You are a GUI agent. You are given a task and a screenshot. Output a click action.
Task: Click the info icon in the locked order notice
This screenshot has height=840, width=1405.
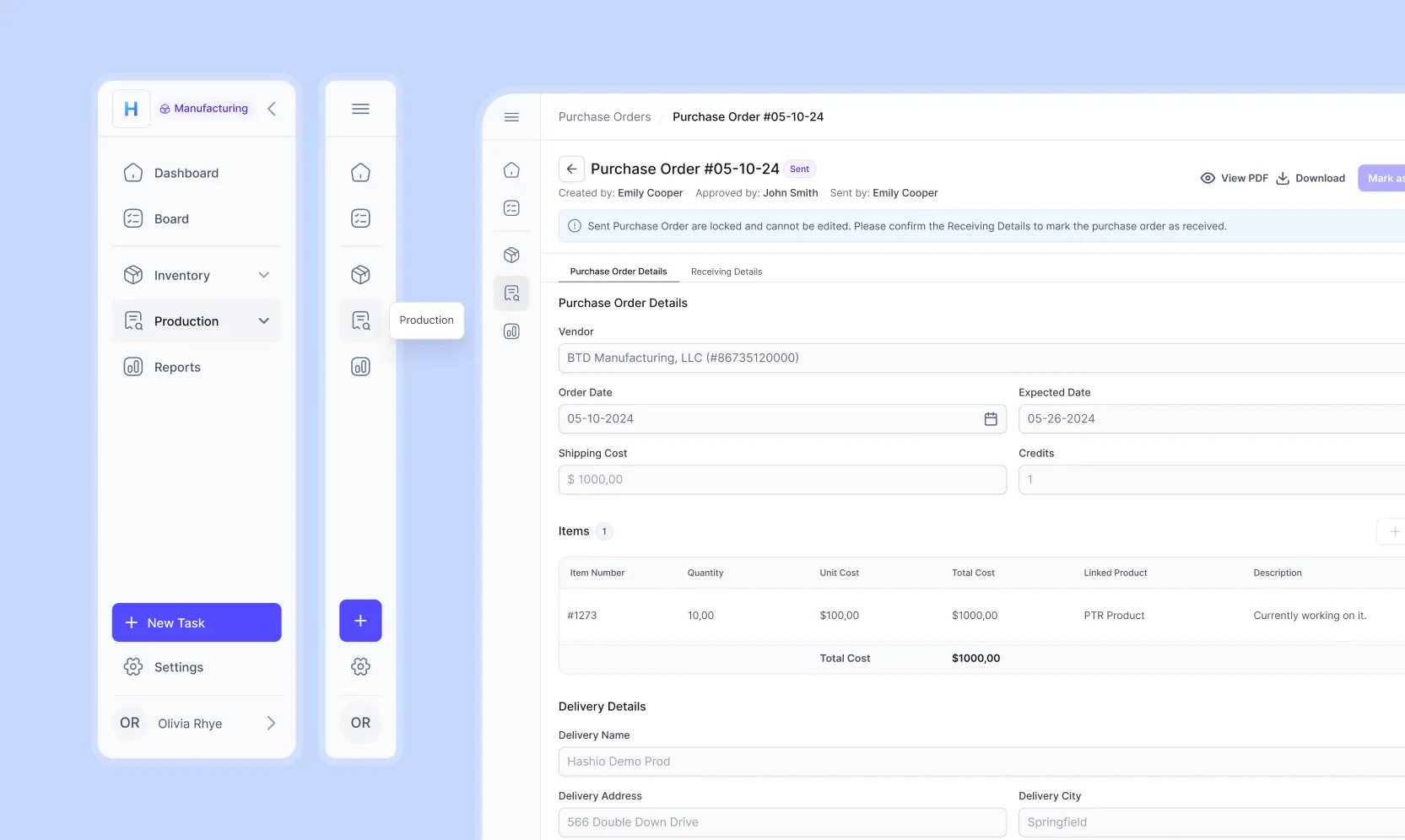575,226
